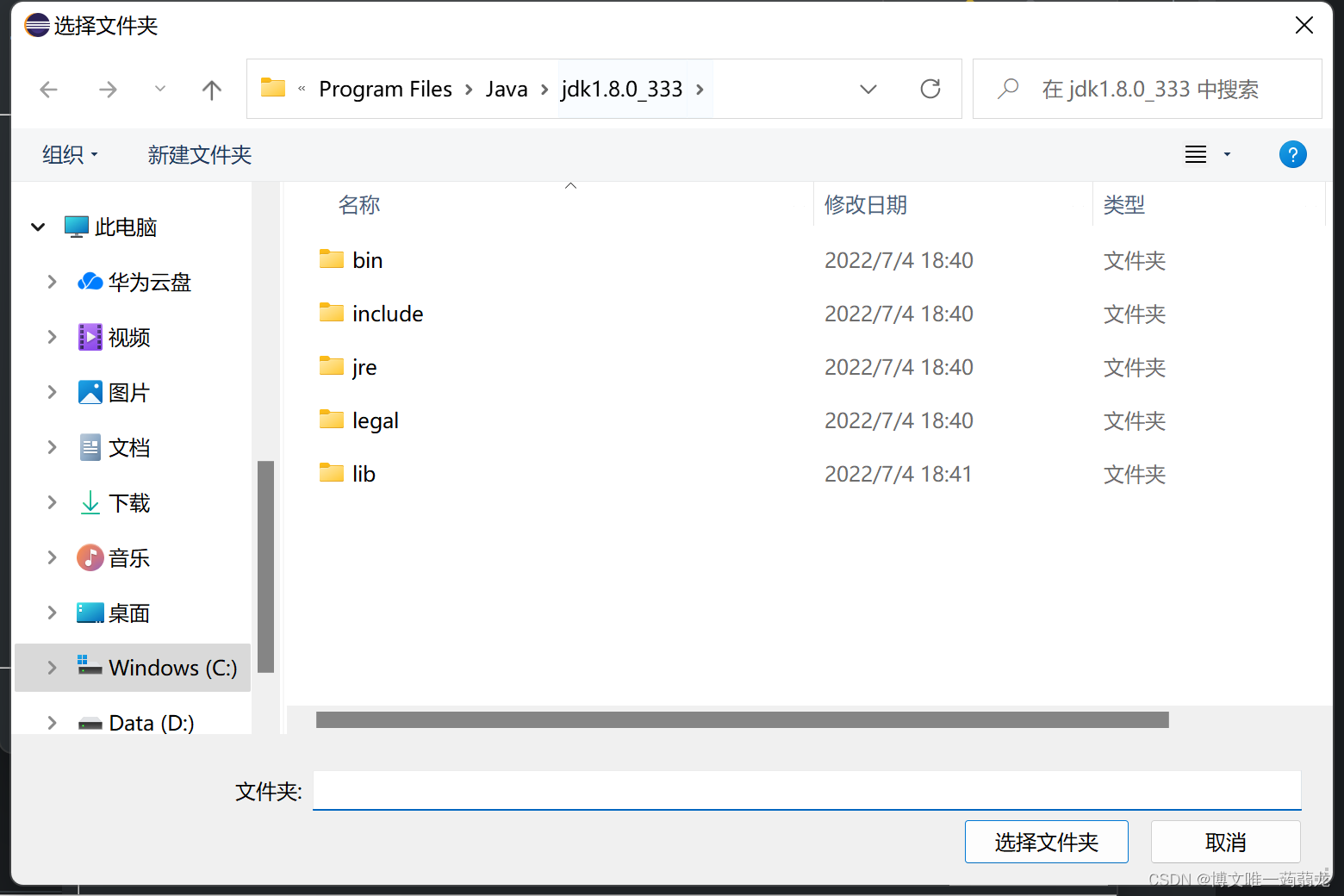Click the bin folder icon
Screen dimensions: 1344x896
tap(332, 259)
